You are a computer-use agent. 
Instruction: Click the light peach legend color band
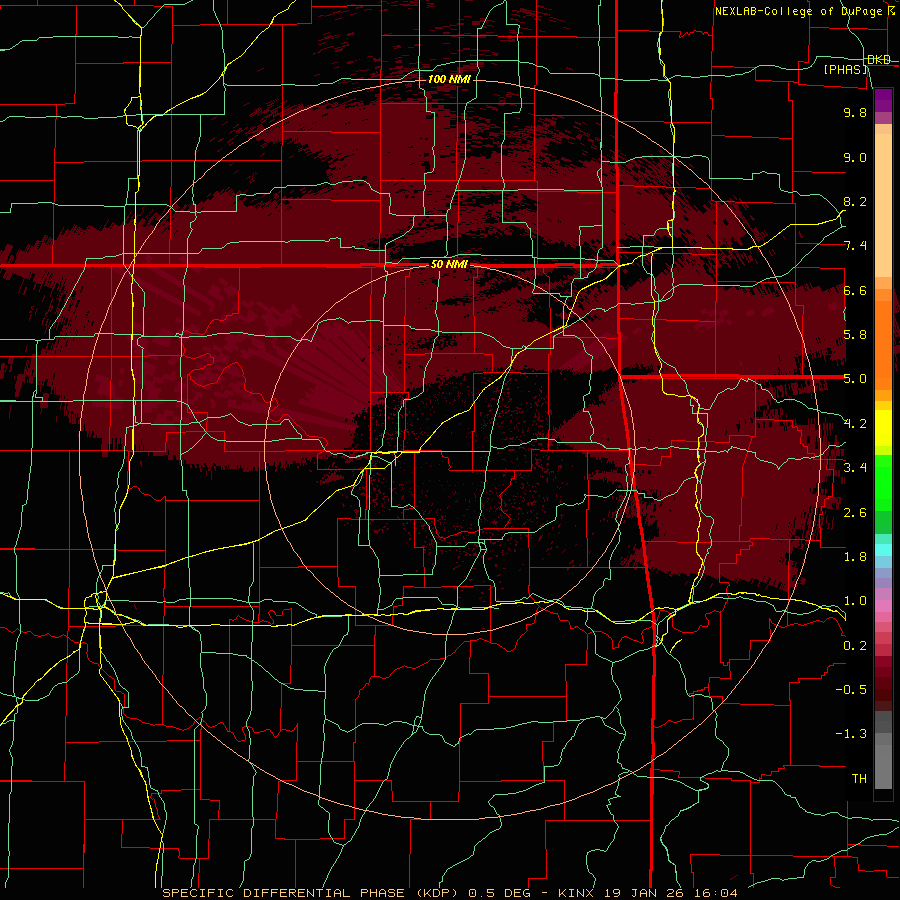(883, 207)
